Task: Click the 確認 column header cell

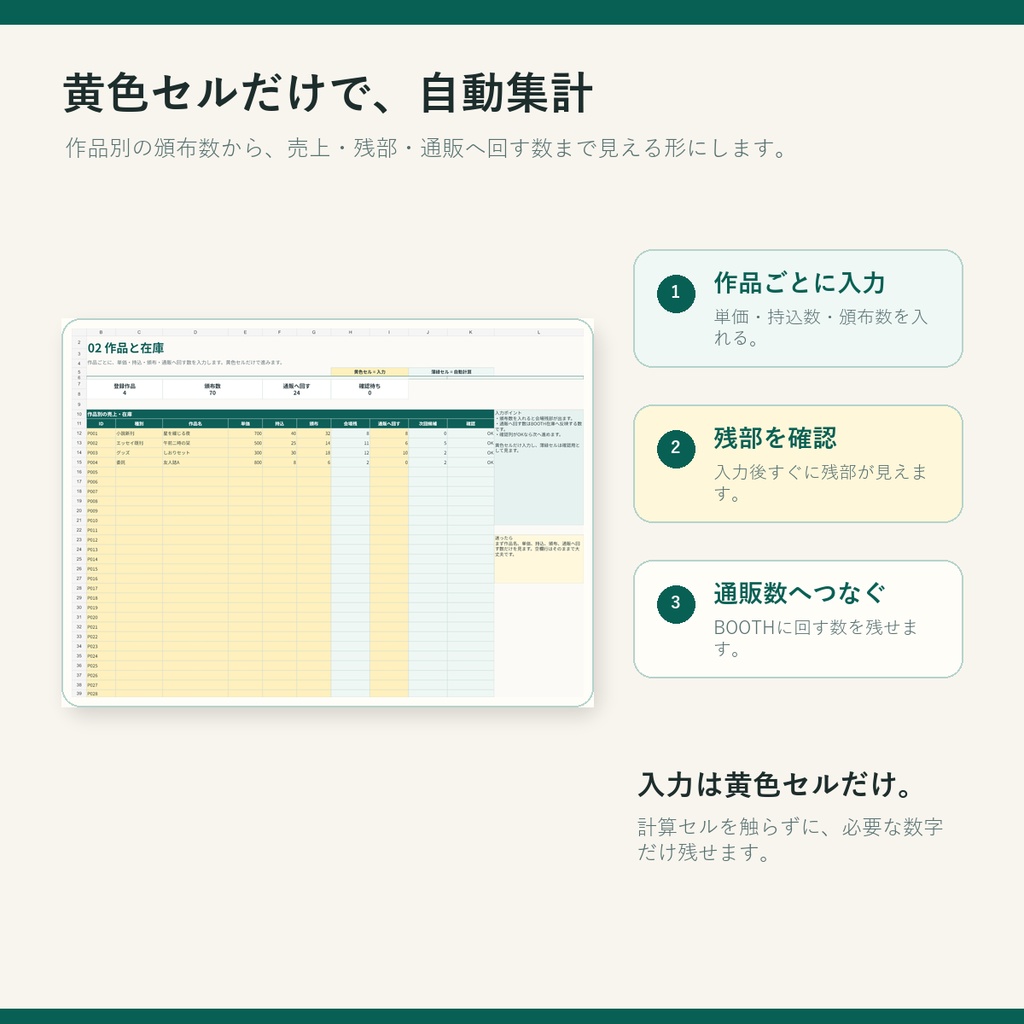Action: (471, 424)
